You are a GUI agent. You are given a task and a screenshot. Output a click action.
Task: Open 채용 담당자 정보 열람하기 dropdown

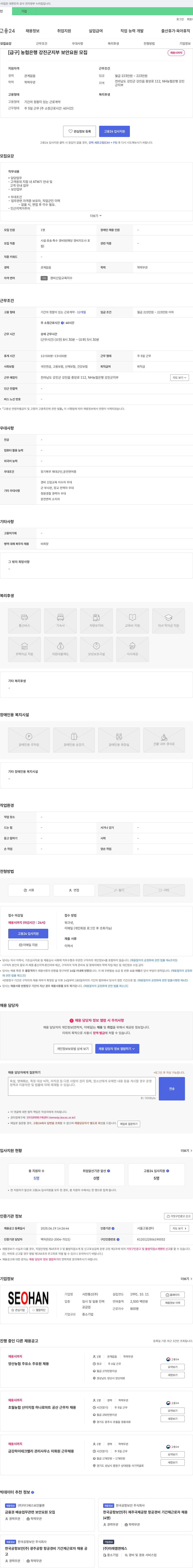[x=117, y=1049]
